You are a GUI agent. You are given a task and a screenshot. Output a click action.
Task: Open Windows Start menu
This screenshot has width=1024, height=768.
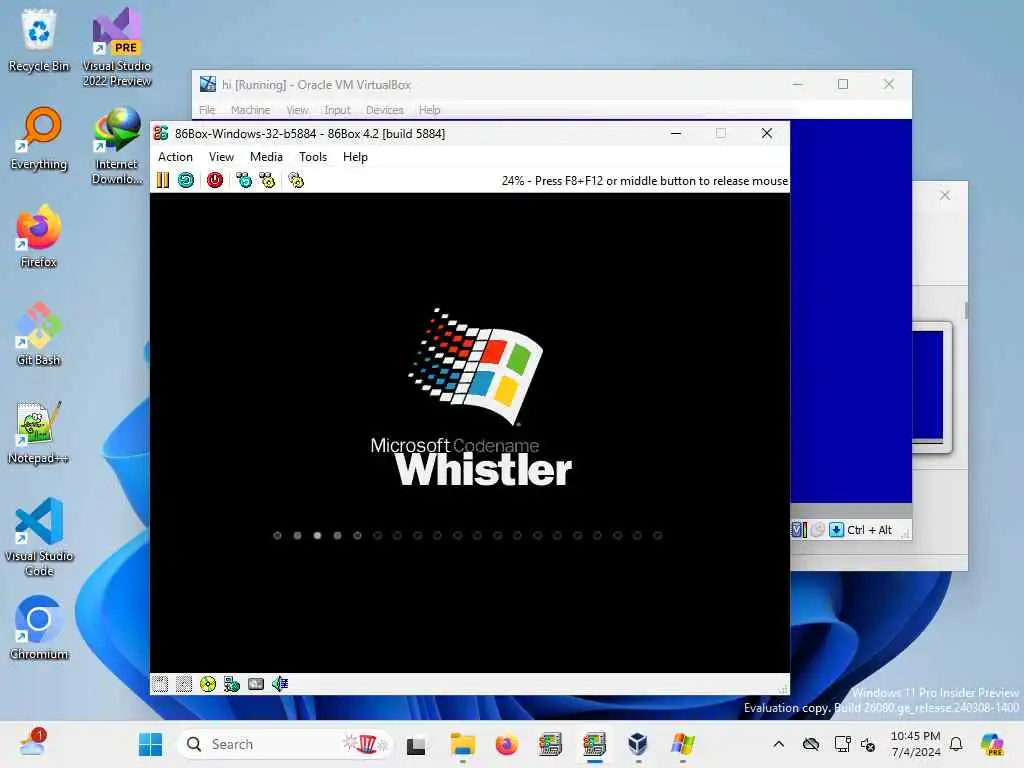[150, 744]
